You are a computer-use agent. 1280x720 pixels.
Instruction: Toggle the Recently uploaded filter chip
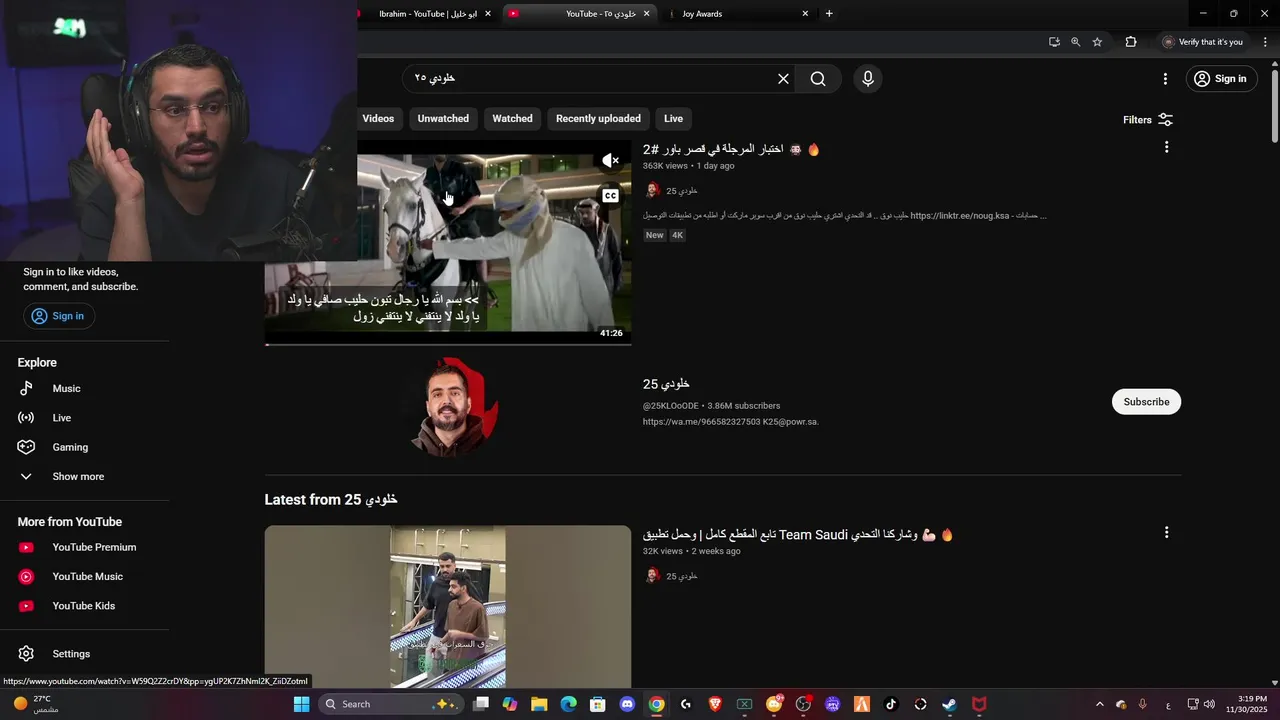[x=598, y=119]
